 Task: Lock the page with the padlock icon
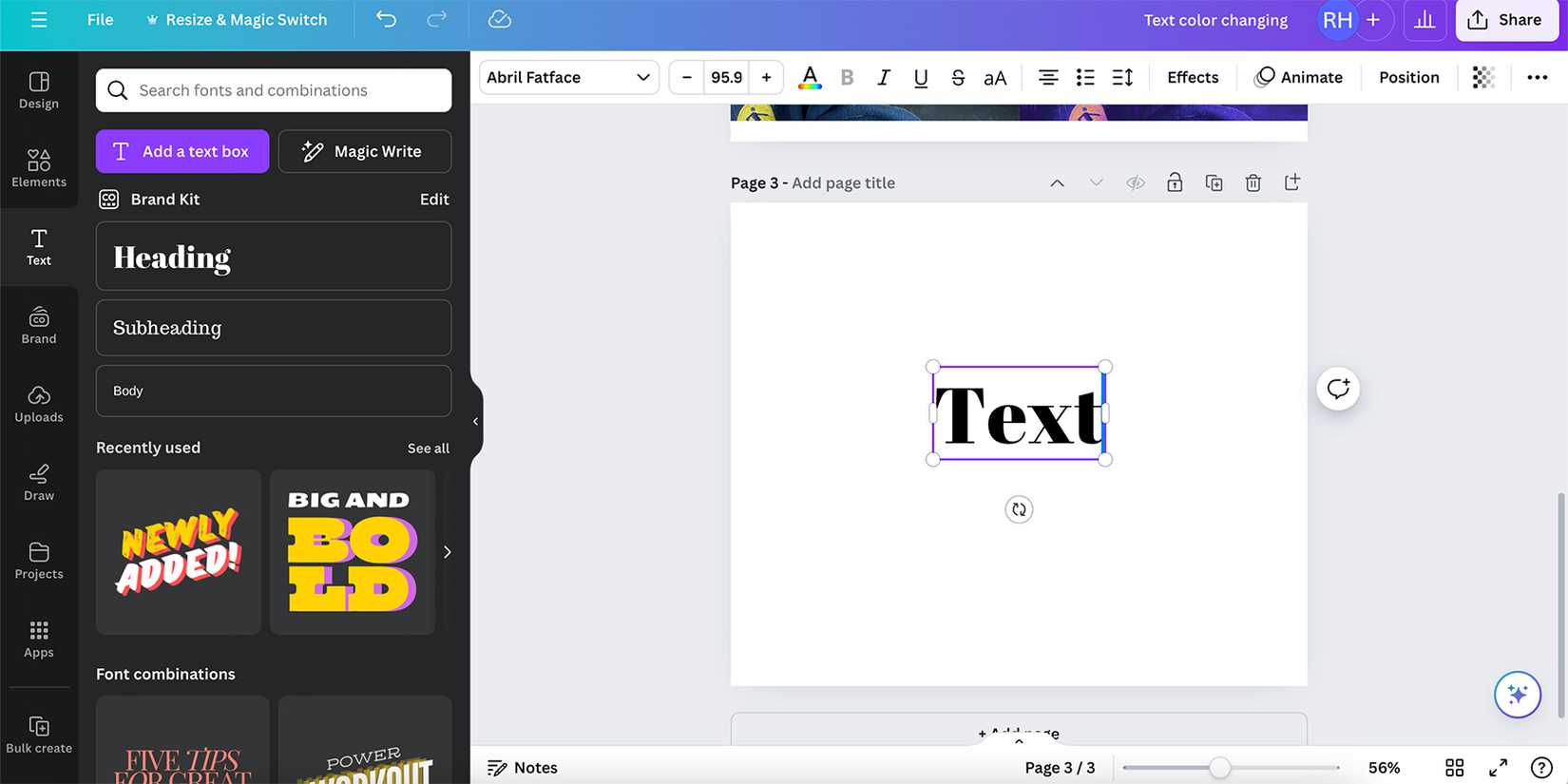click(x=1175, y=182)
